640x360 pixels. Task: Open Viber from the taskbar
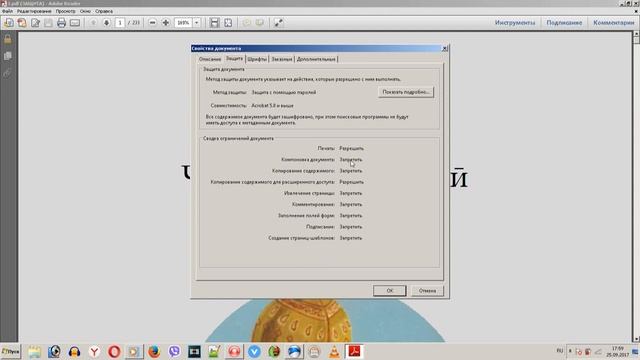(x=174, y=351)
